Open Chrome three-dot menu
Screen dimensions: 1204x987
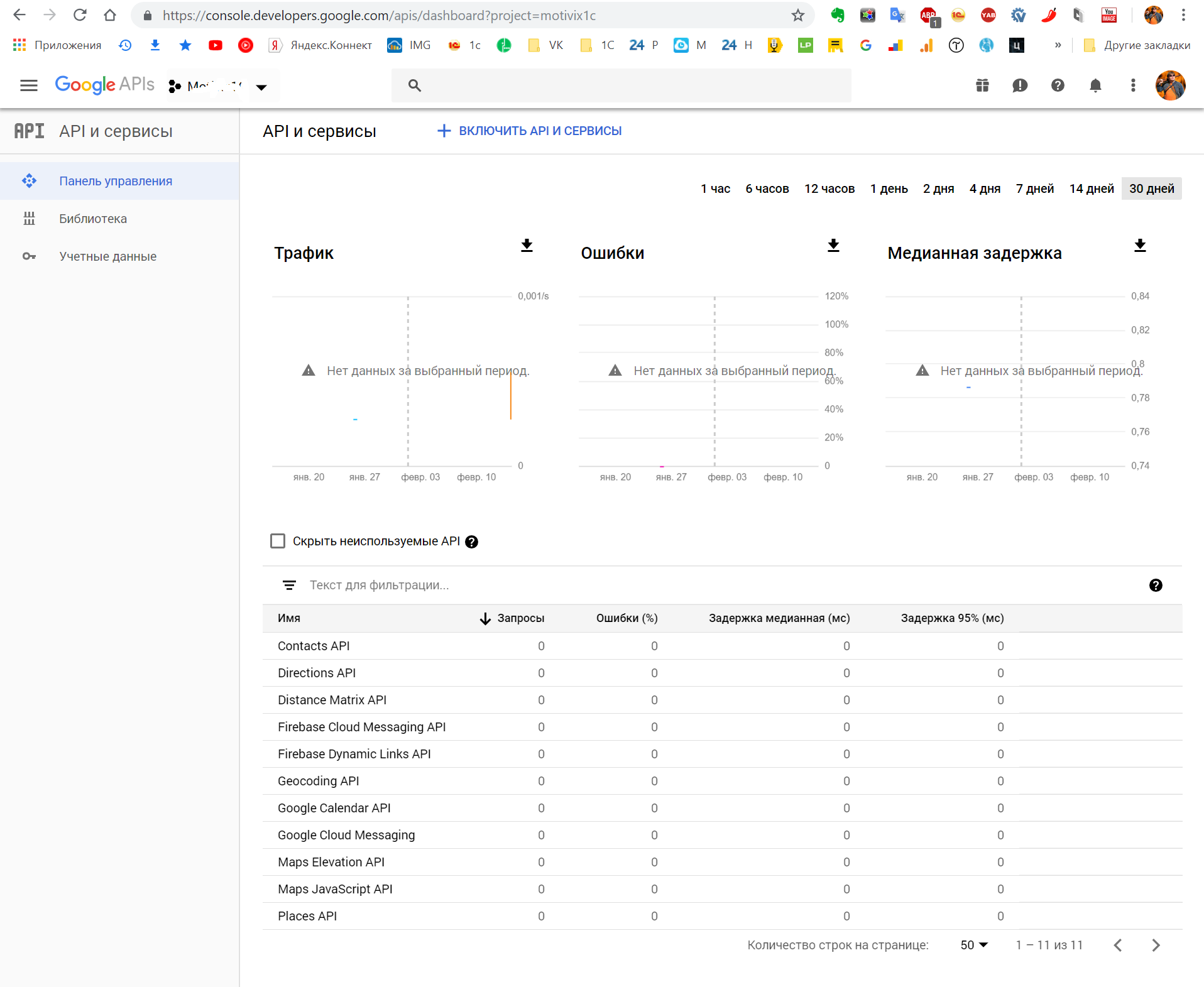click(x=1183, y=15)
